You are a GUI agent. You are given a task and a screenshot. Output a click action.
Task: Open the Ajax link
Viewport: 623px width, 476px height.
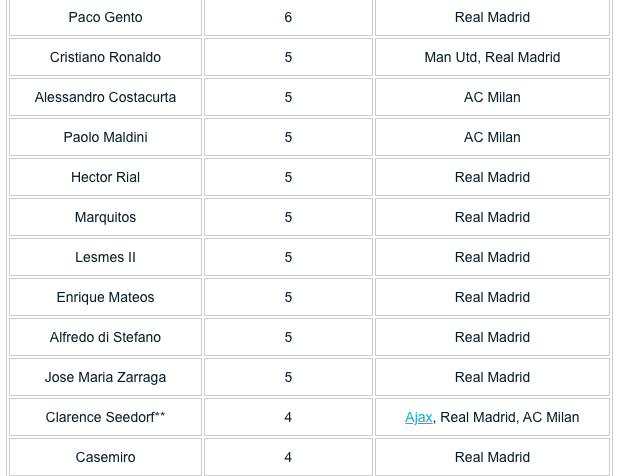pyautogui.click(x=418, y=417)
